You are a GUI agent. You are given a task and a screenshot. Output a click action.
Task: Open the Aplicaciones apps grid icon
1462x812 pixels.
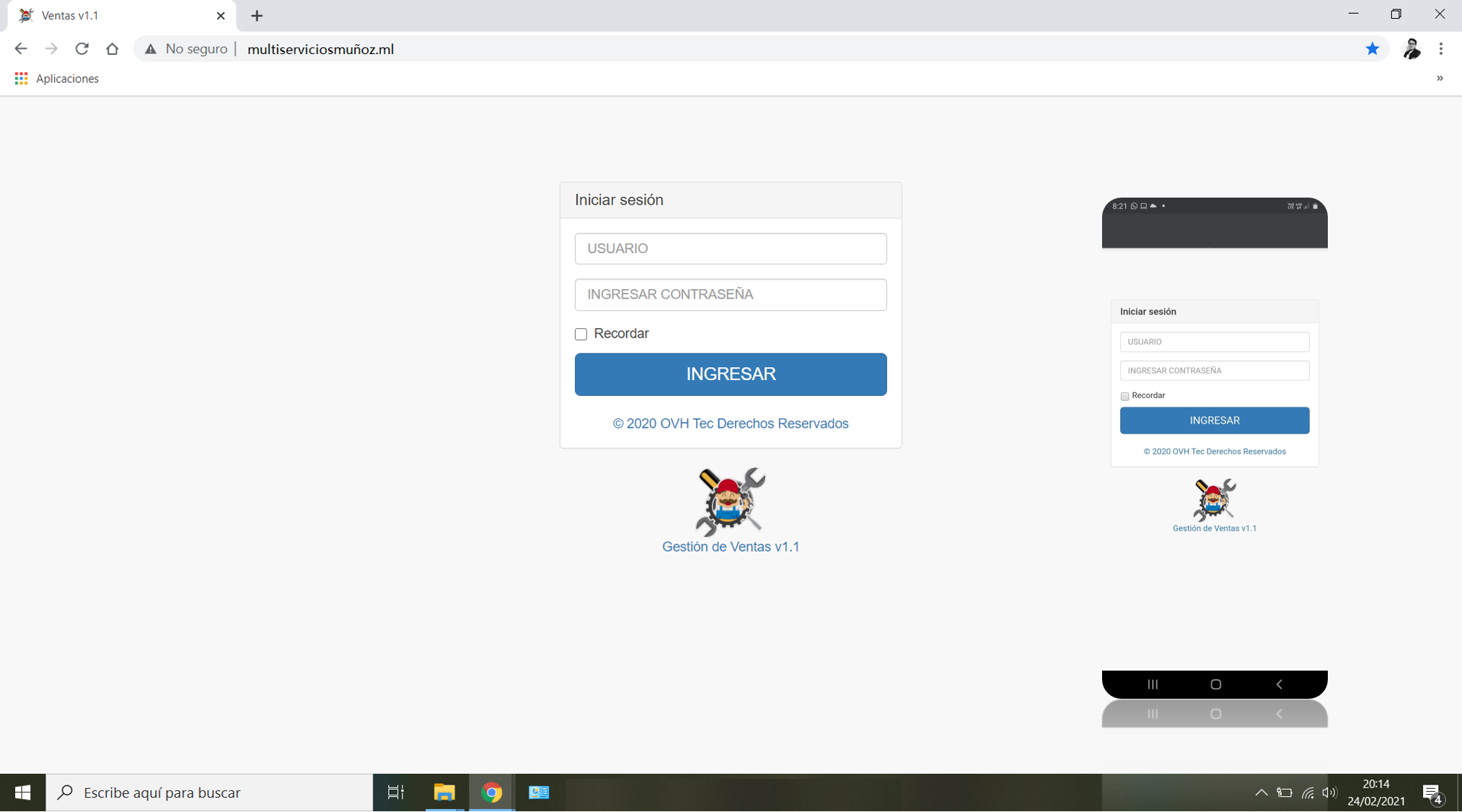21,79
